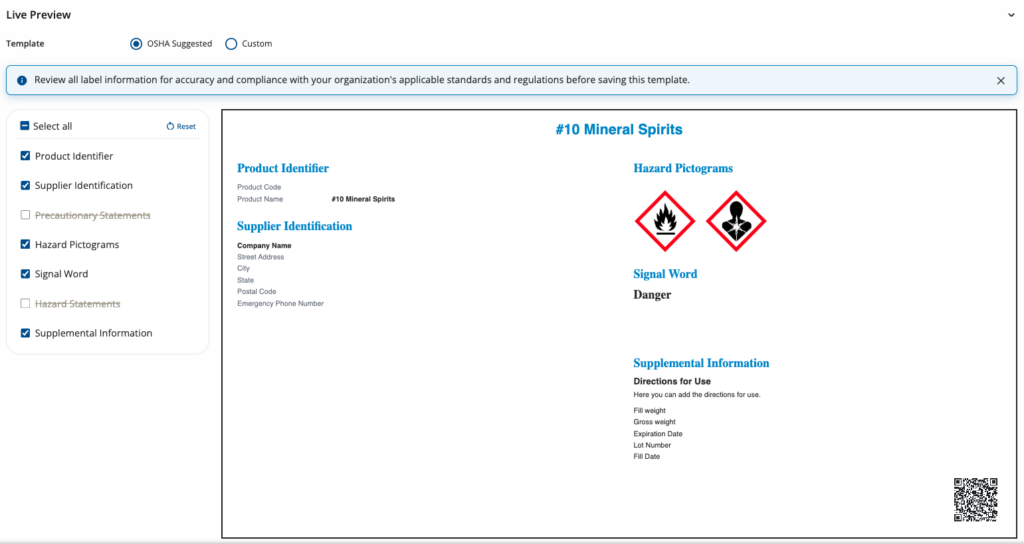Collapse the Live Preview section
1024x544 pixels.
[x=1011, y=15]
